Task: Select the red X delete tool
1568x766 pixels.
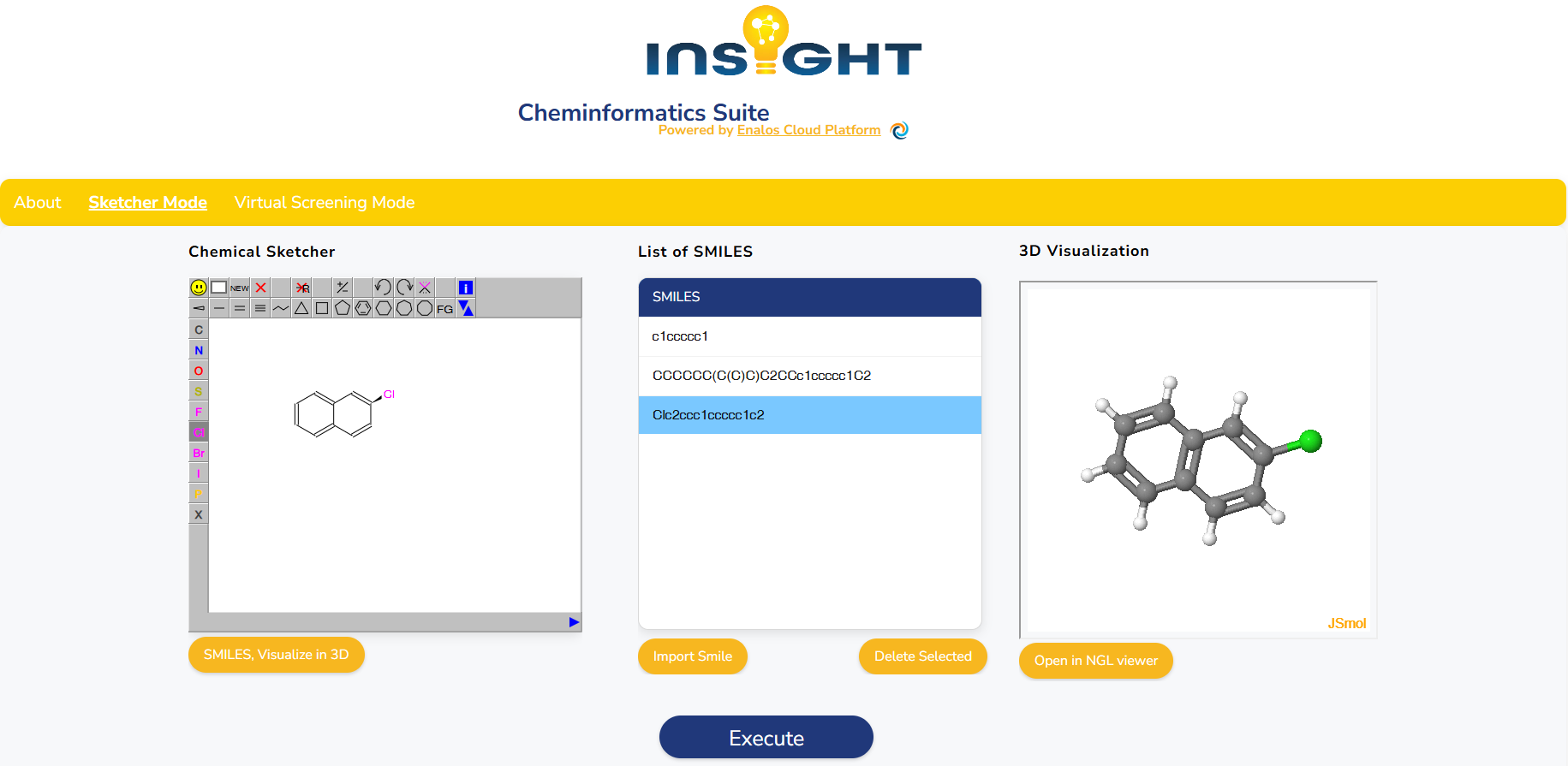Action: pyautogui.click(x=260, y=288)
